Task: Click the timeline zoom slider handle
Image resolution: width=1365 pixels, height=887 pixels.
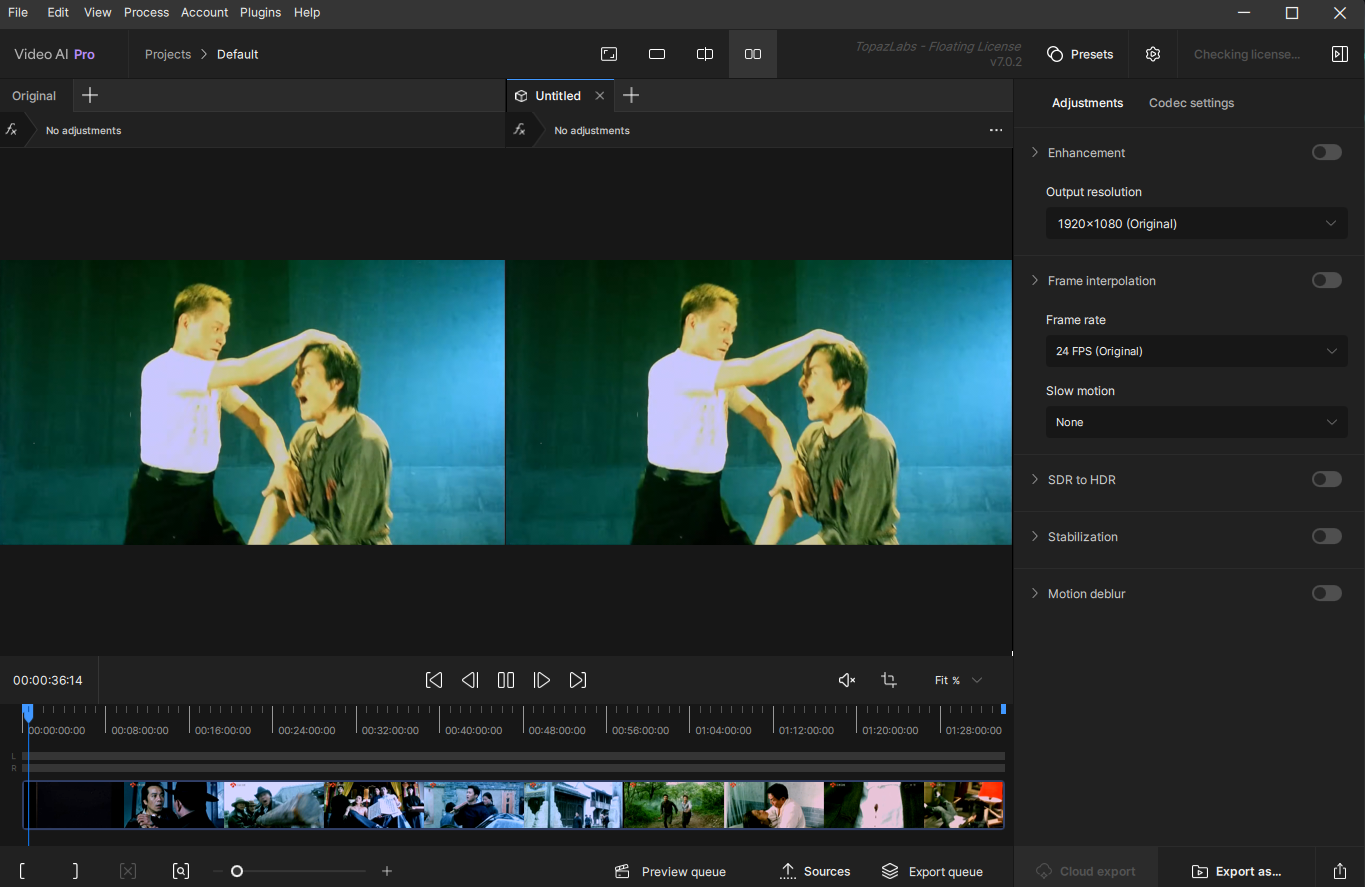Action: pos(237,871)
